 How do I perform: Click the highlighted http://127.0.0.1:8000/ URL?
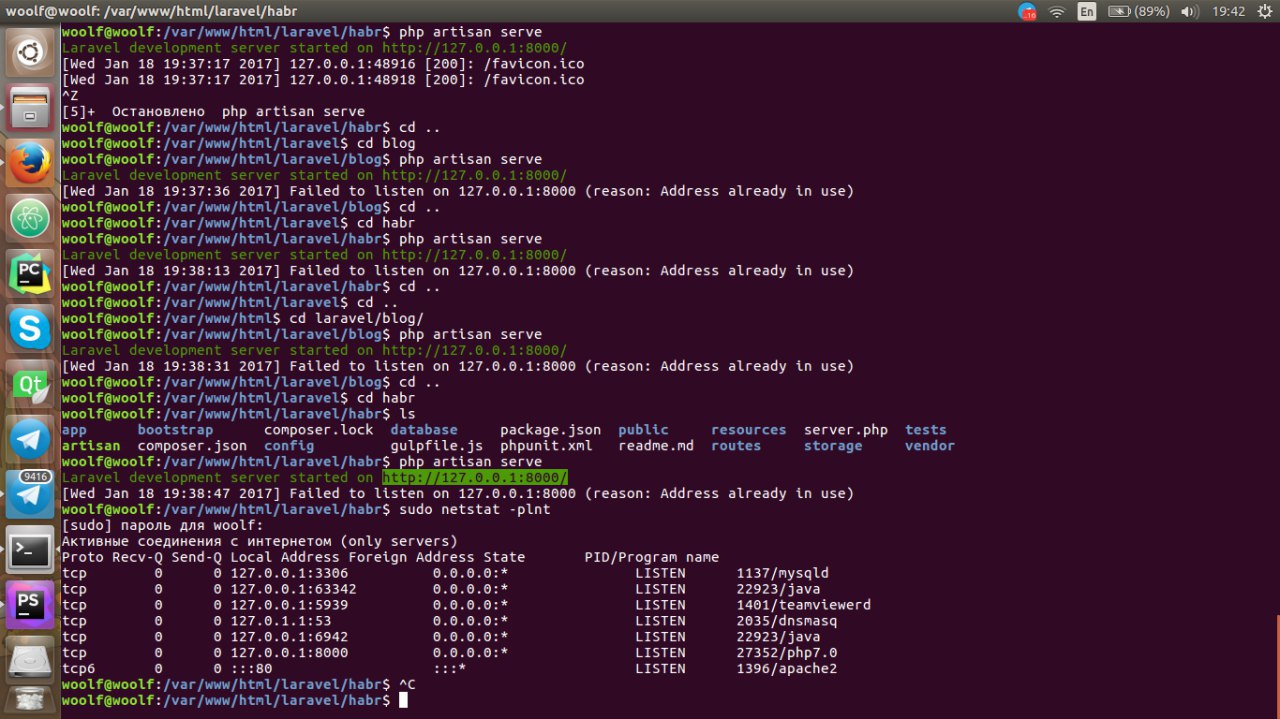pos(475,477)
